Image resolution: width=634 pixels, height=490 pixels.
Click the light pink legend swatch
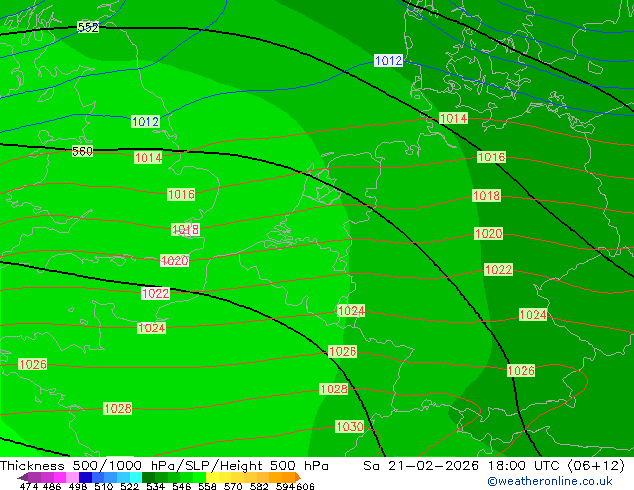72,477
